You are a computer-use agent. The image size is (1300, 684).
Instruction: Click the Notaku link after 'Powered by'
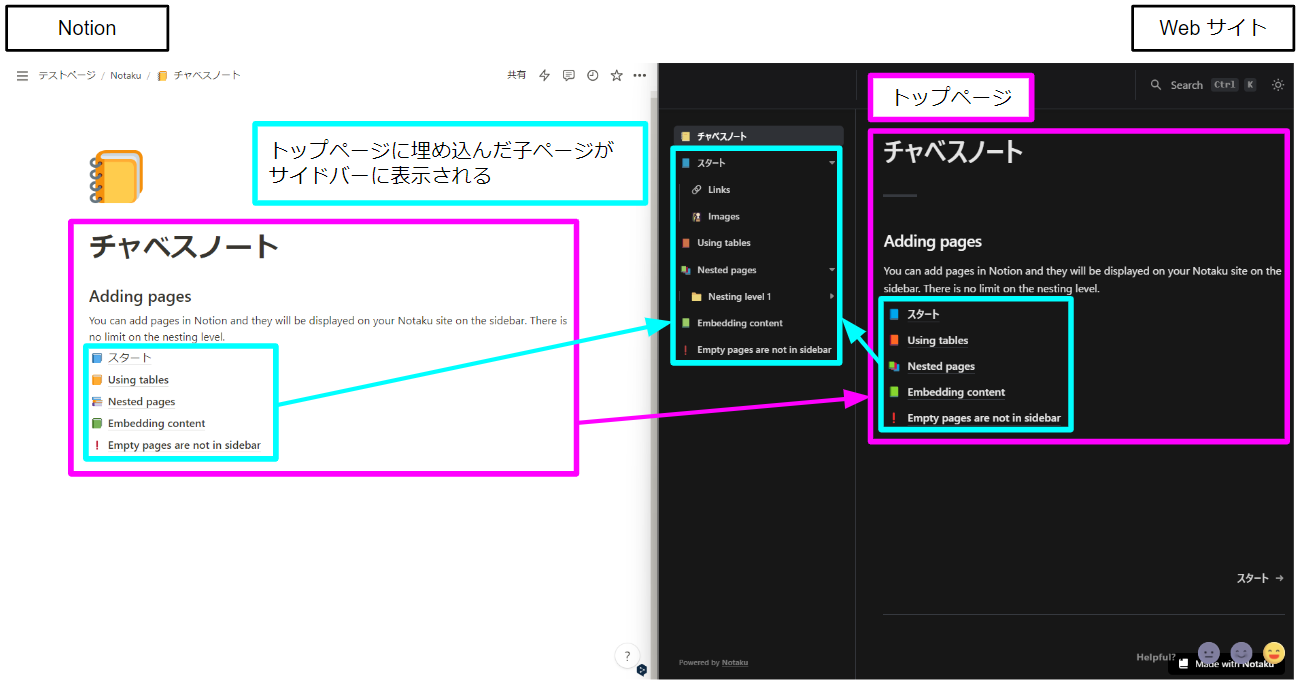coord(735,662)
